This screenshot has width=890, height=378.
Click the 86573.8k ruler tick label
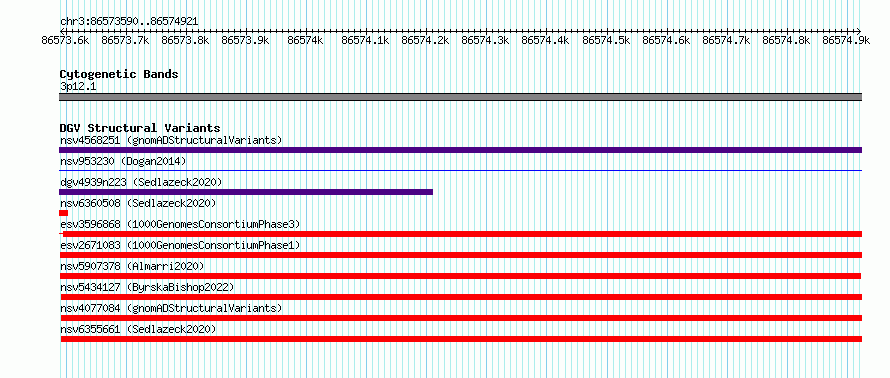(x=185, y=40)
